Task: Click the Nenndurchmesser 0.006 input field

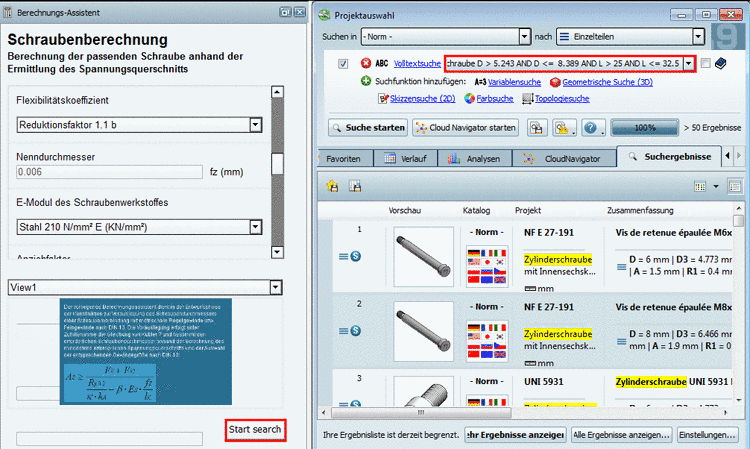Action: (x=110, y=172)
